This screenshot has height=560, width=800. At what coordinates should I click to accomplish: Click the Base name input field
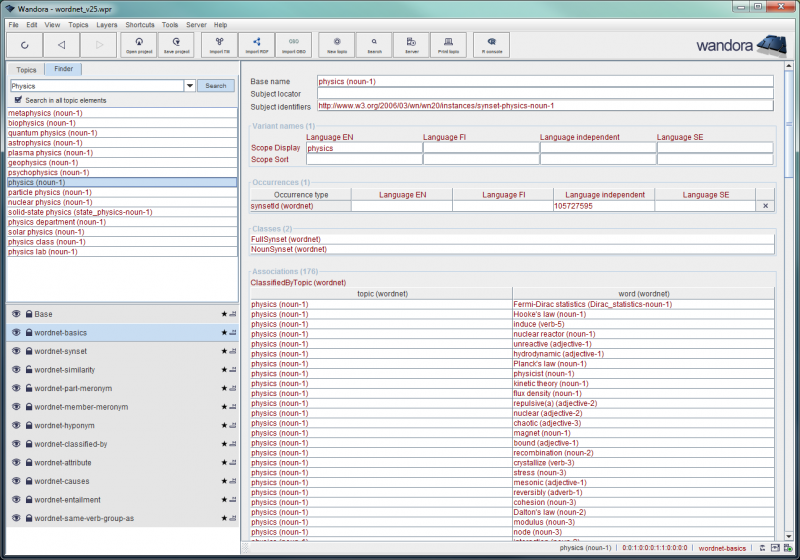point(545,81)
